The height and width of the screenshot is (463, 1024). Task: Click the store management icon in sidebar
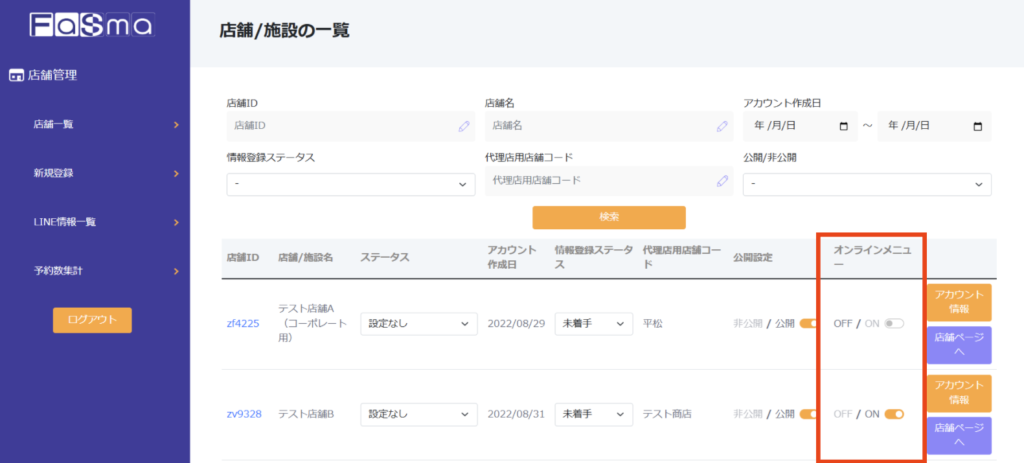tap(16, 75)
